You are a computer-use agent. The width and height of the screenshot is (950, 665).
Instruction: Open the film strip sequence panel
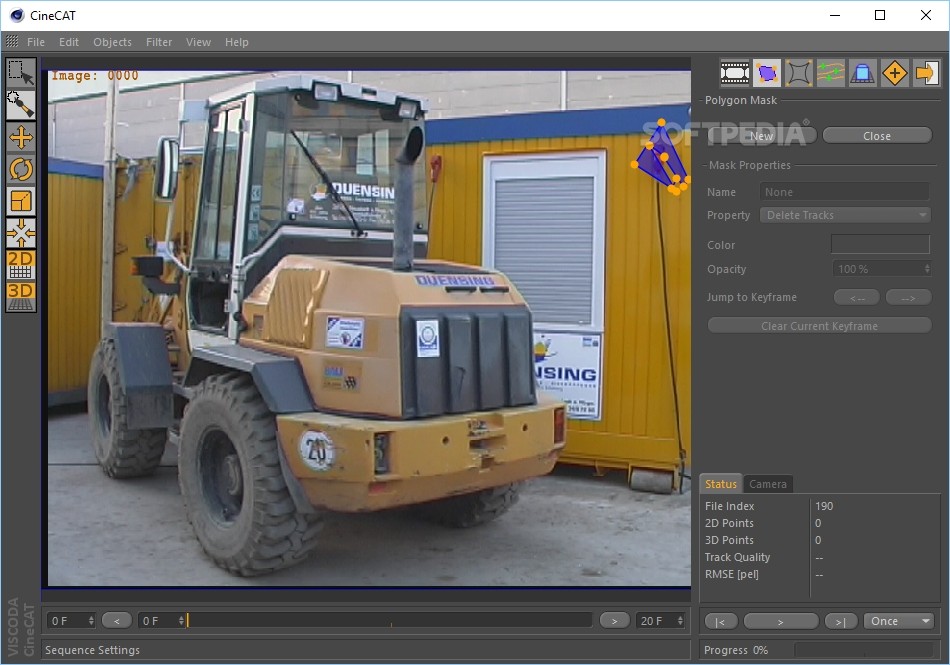click(x=735, y=74)
